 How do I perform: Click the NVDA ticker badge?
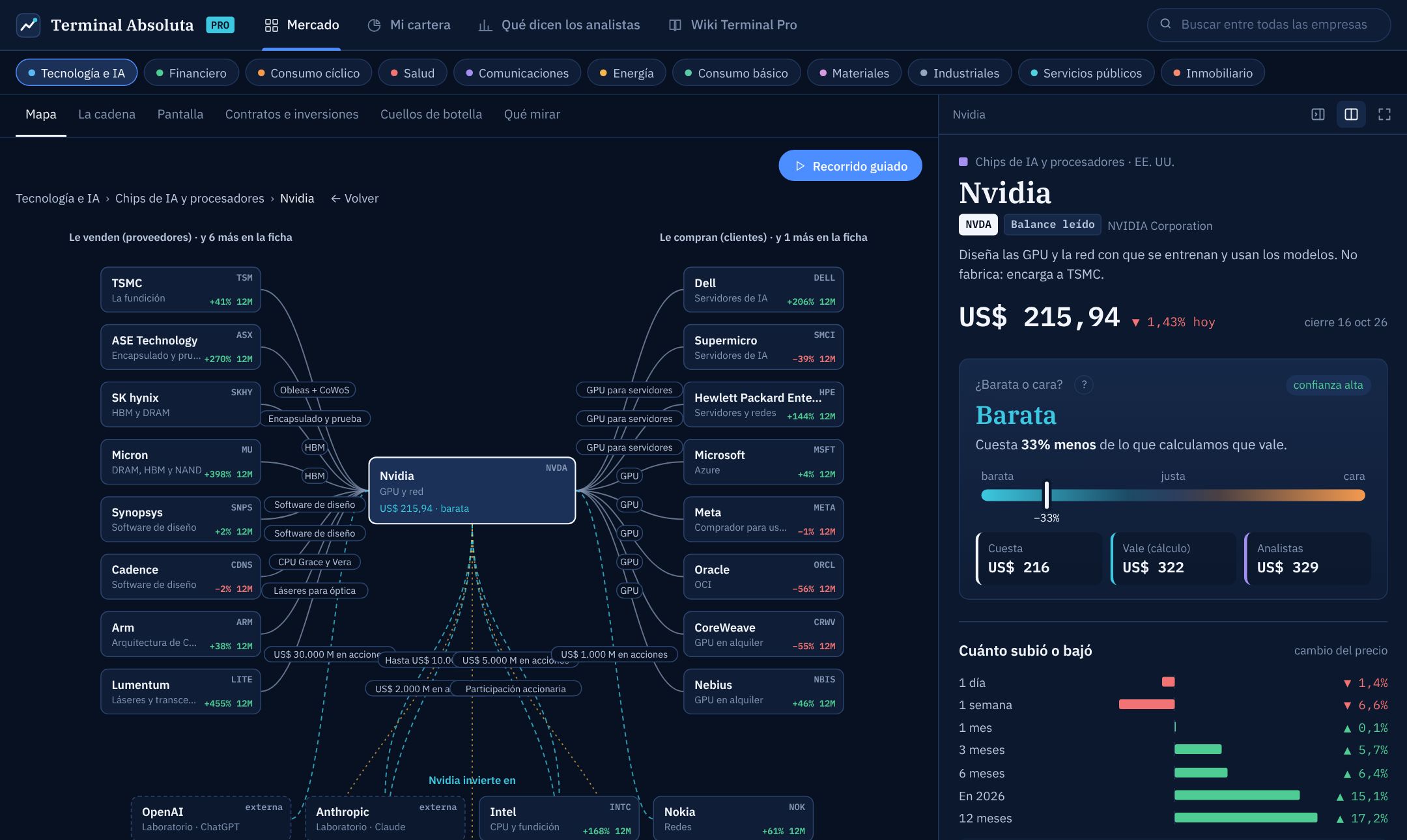tap(978, 224)
